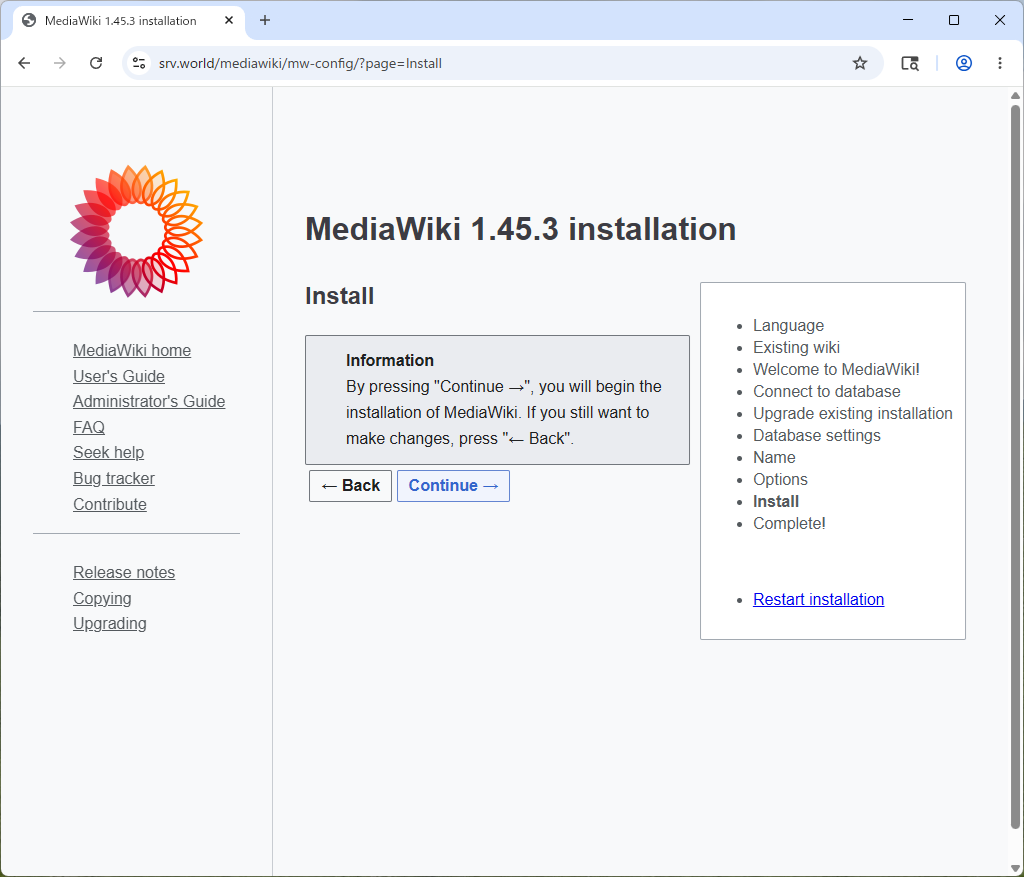
Task: Open the Seek help link
Action: point(108,453)
